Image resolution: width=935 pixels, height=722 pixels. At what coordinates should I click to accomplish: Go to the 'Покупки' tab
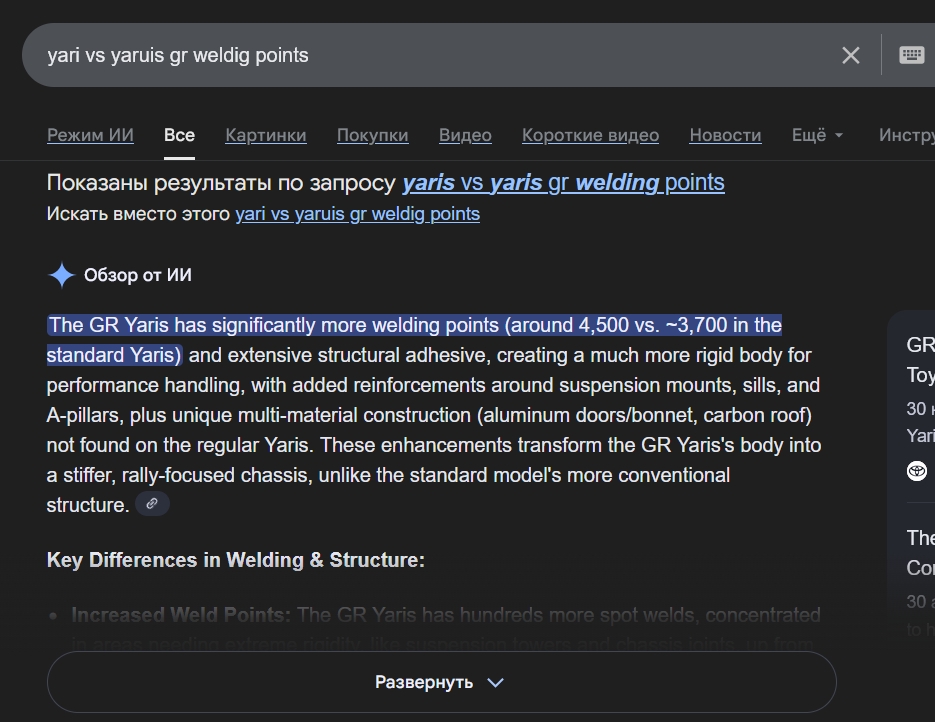[x=372, y=135]
